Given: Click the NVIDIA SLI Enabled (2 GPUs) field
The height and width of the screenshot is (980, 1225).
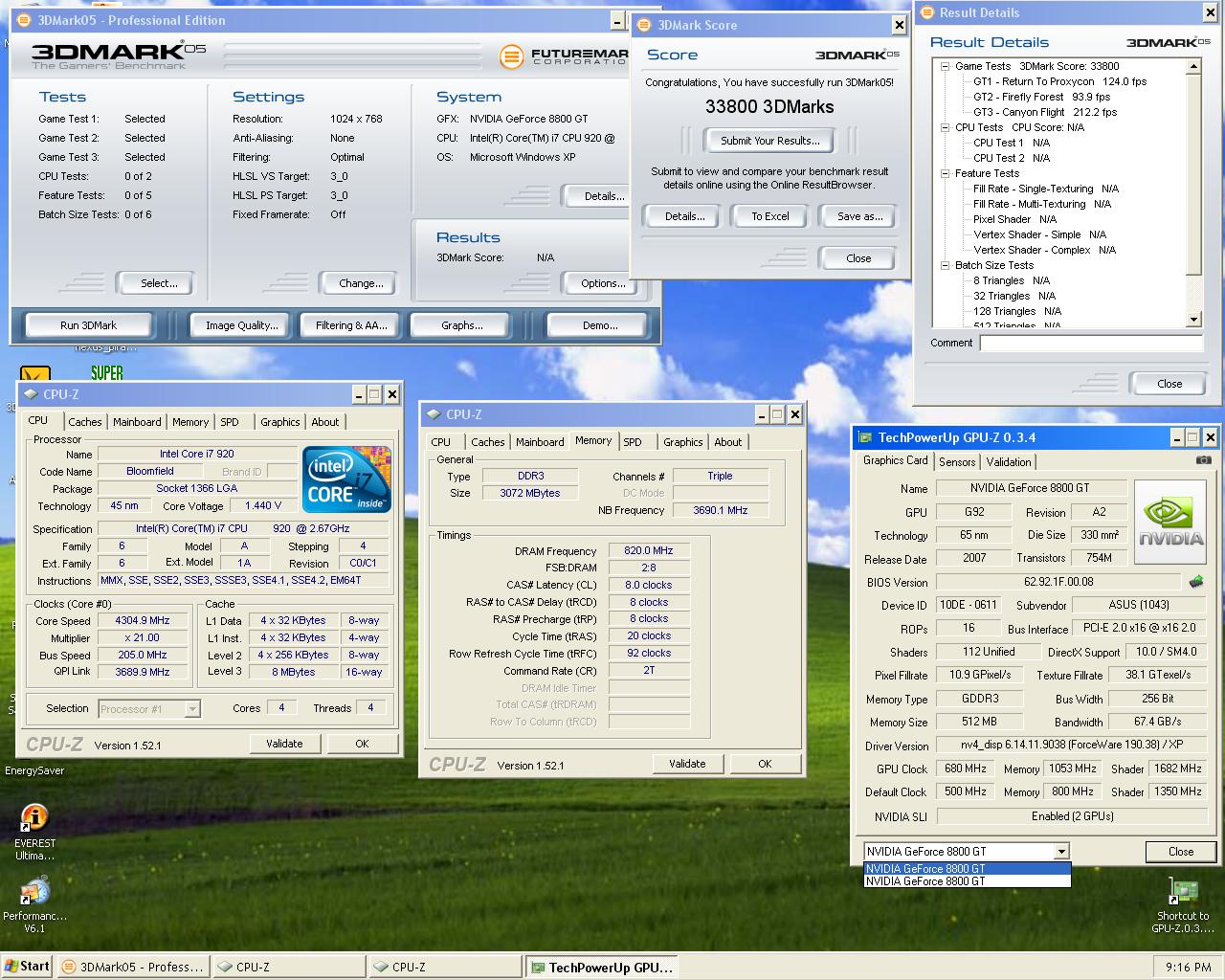Looking at the screenshot, I should (x=1070, y=816).
